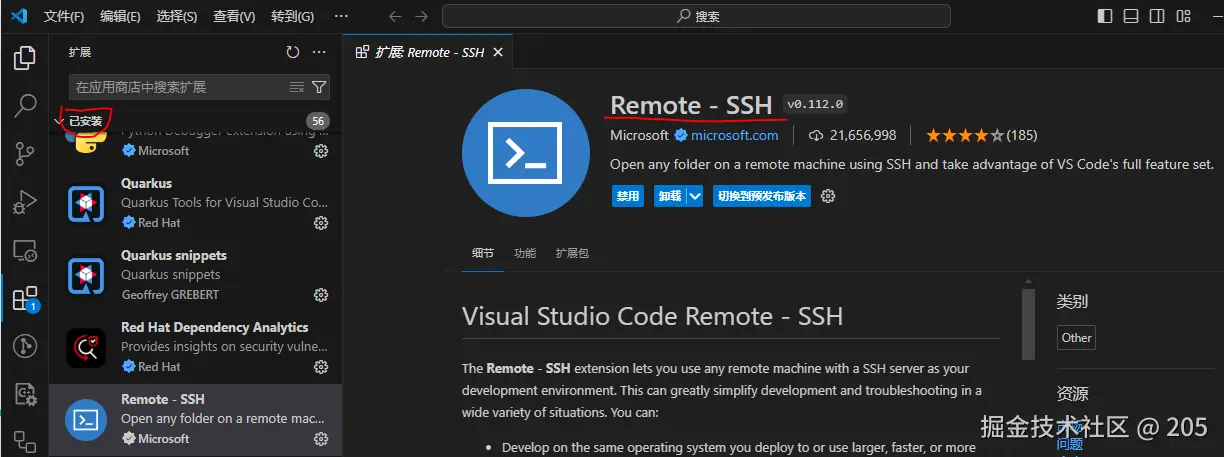Toggle bottom panel layout icon
Screen dimensions: 1224x457
(1131, 16)
